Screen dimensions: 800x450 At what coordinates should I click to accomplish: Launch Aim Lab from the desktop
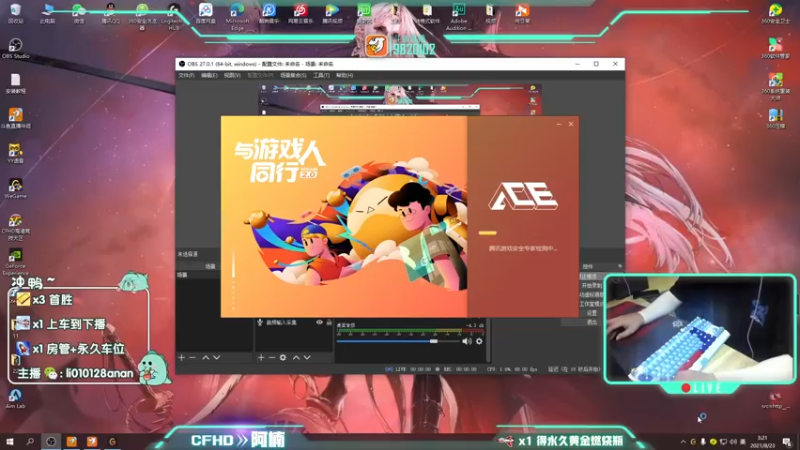(15, 398)
